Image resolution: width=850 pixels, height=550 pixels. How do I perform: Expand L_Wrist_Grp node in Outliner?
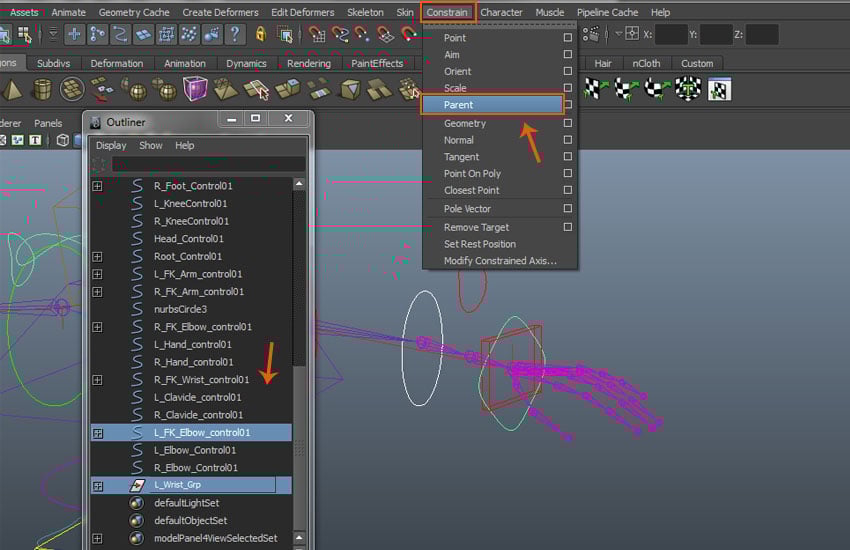click(x=97, y=485)
